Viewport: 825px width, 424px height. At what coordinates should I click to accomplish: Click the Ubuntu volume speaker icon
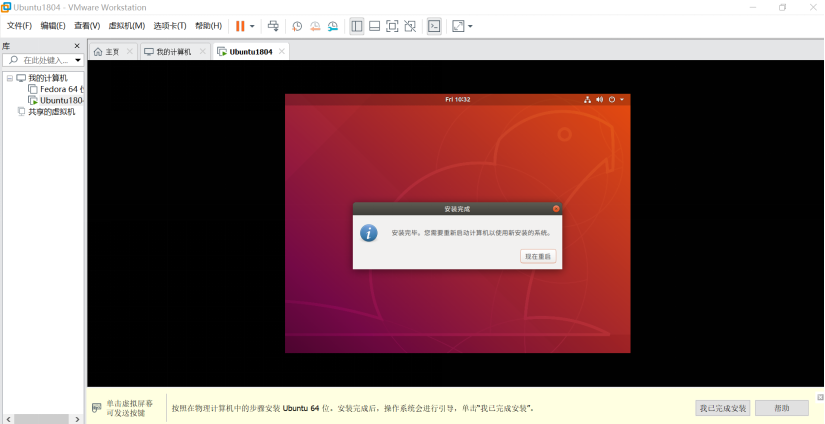[600, 99]
